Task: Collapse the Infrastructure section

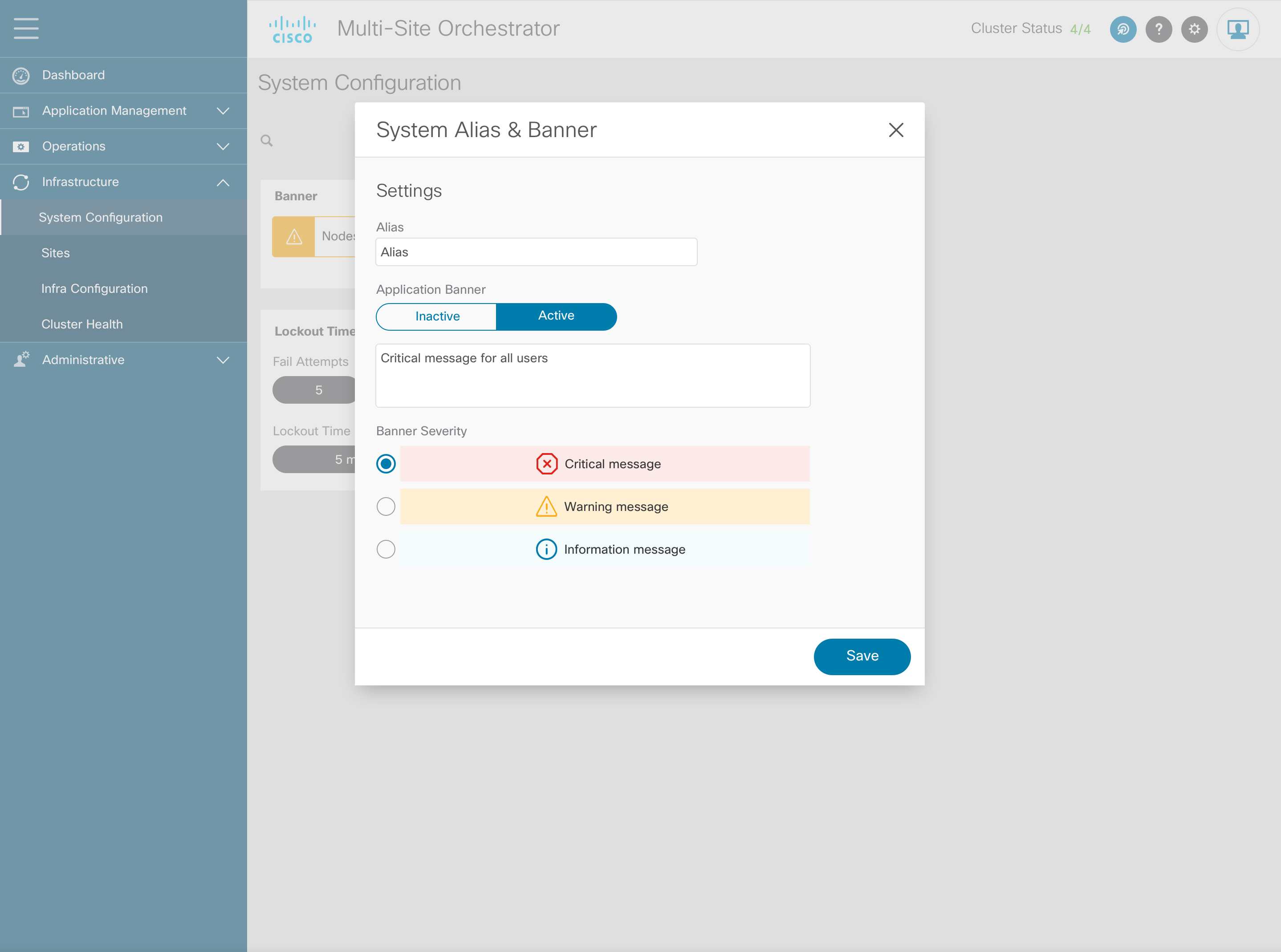Action: [223, 182]
